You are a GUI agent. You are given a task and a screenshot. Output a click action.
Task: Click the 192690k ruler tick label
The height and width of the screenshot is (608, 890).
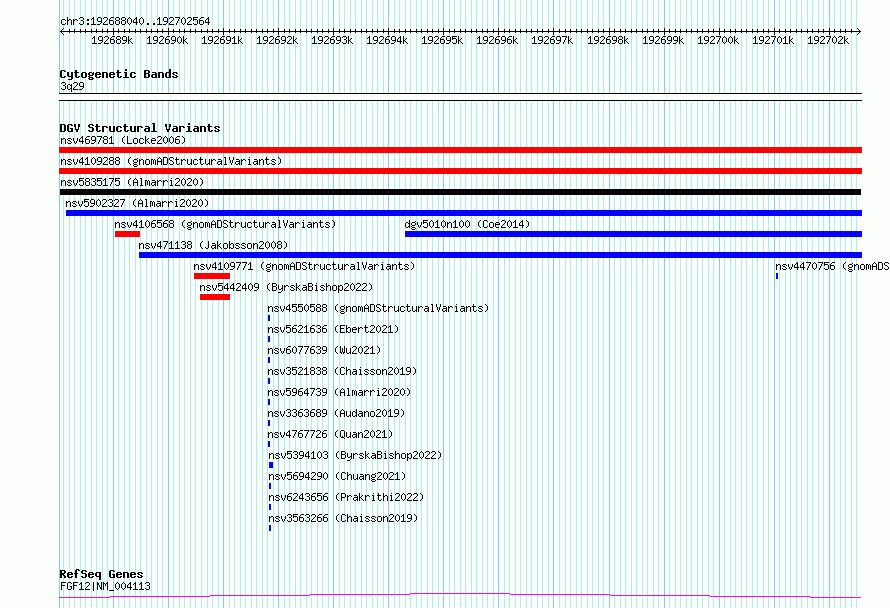coord(167,40)
